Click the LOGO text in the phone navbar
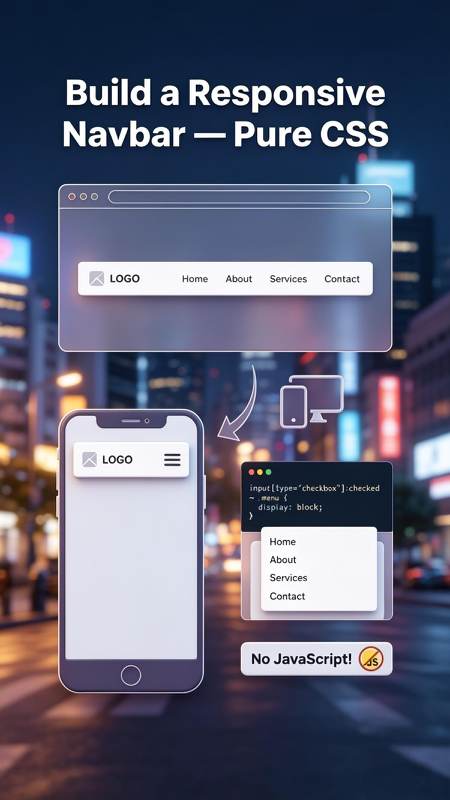Image resolution: width=450 pixels, height=800 pixels. 117,460
